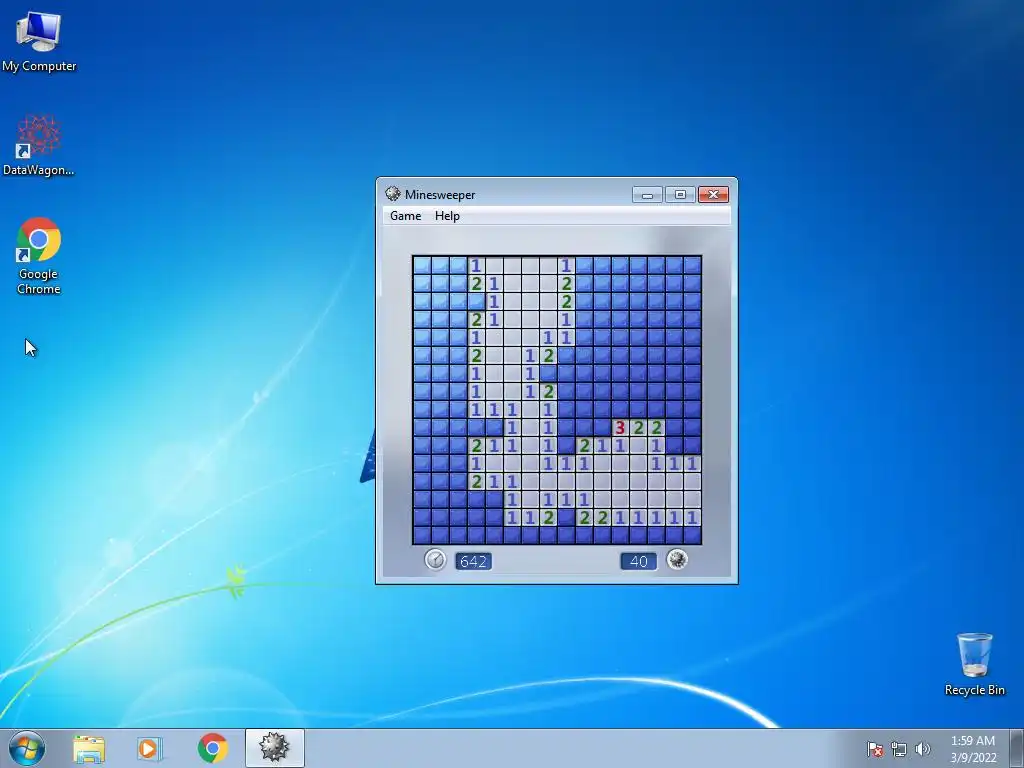Open the network icon in the system tray
This screenshot has height=768, width=1024.
click(899, 749)
